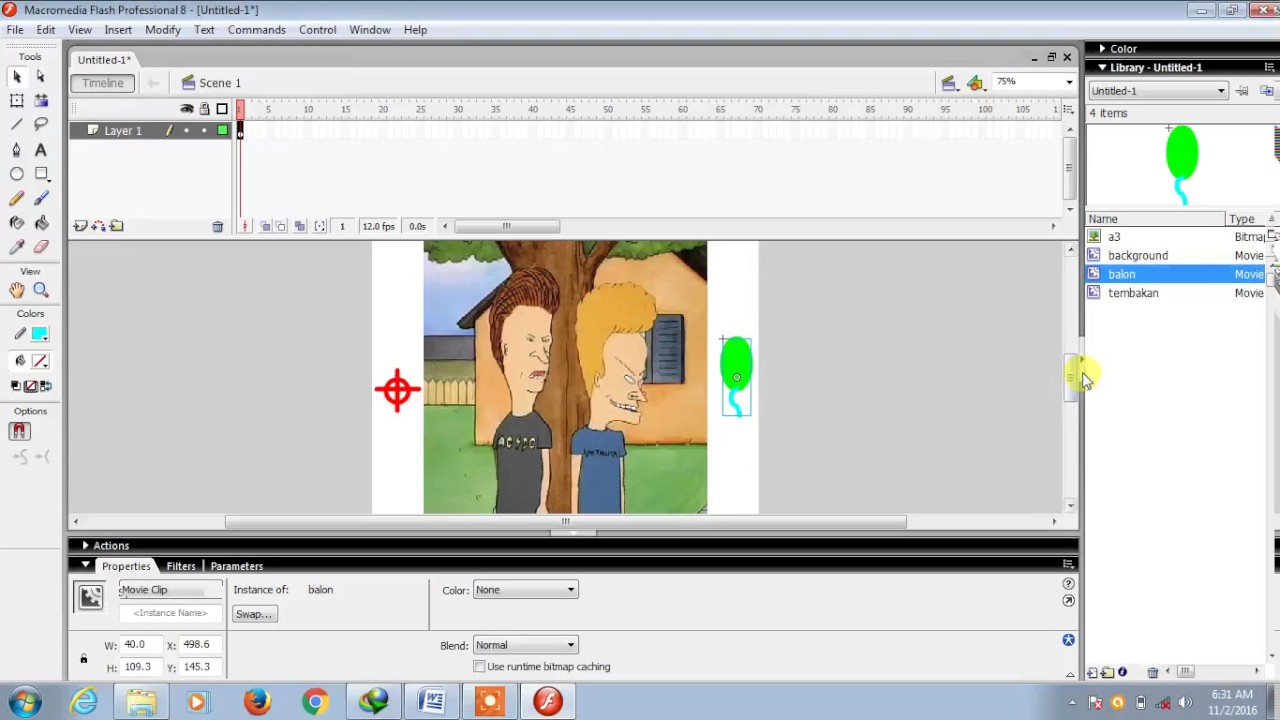Select the Rectangle tool
This screenshot has height=720, width=1280.
point(41,174)
